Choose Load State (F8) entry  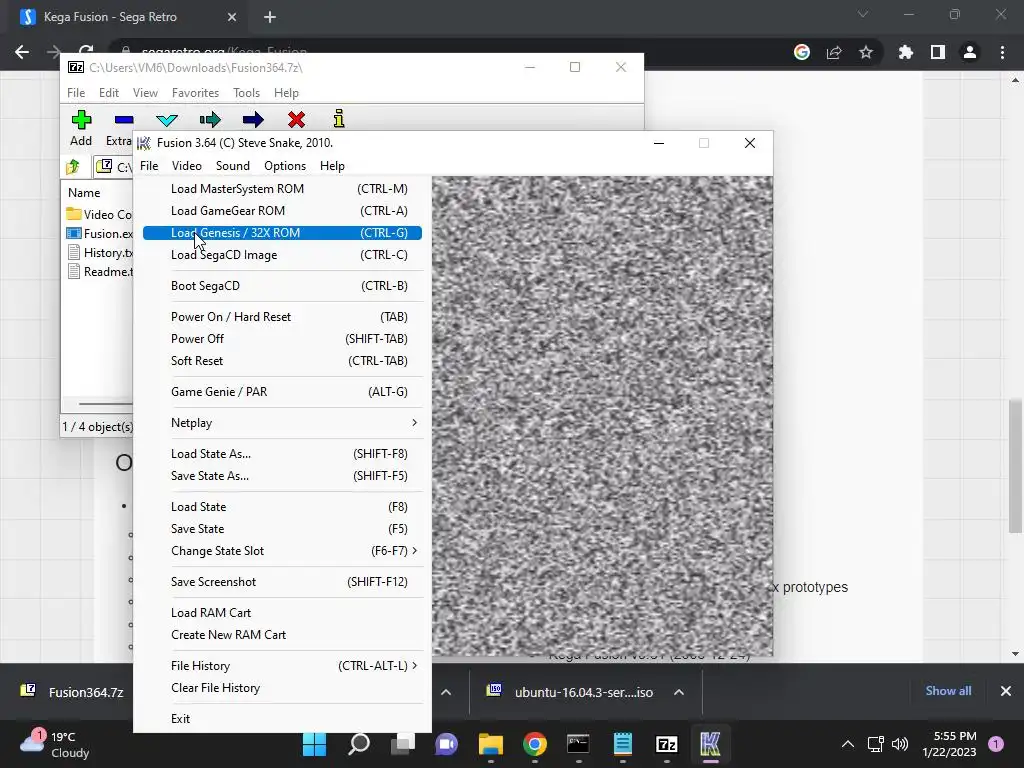coord(282,507)
